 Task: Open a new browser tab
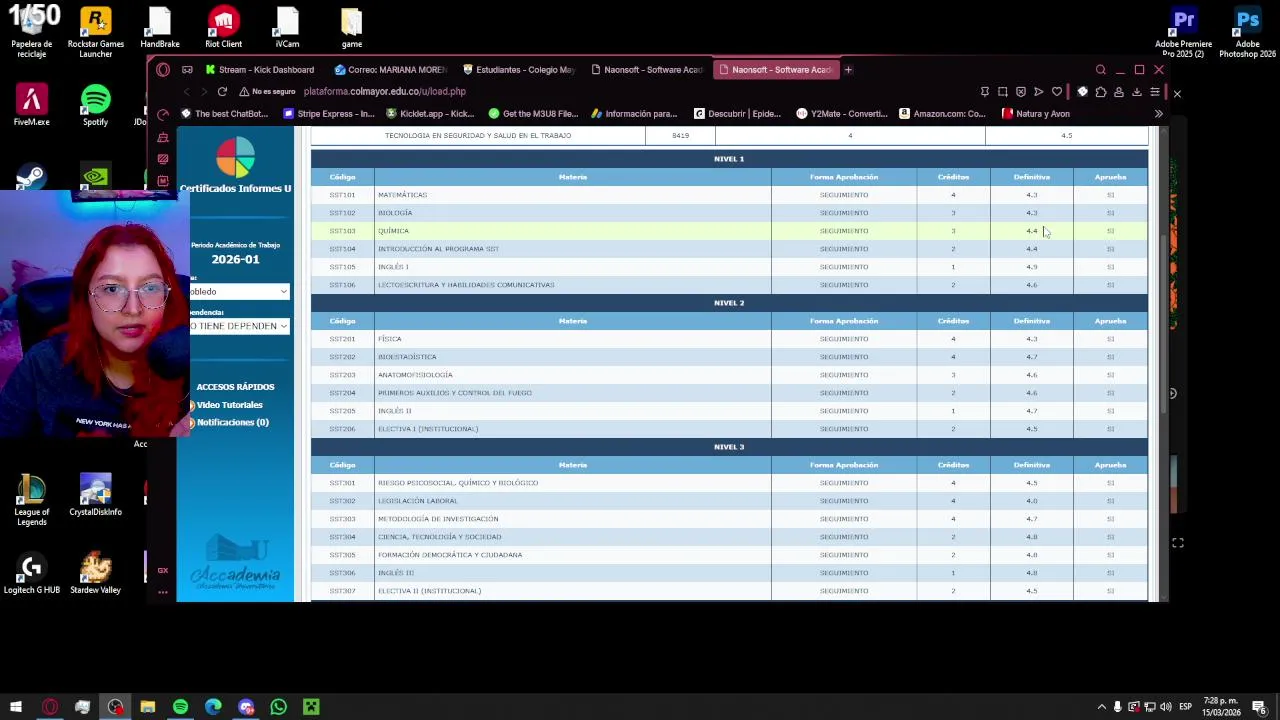848,70
